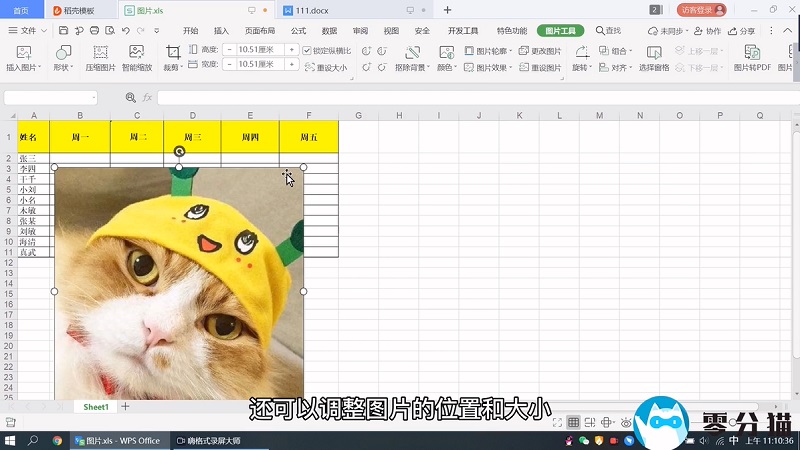Toggle the Lock Aspect Ratio (锁定纵横比) checkbox

click(x=307, y=50)
